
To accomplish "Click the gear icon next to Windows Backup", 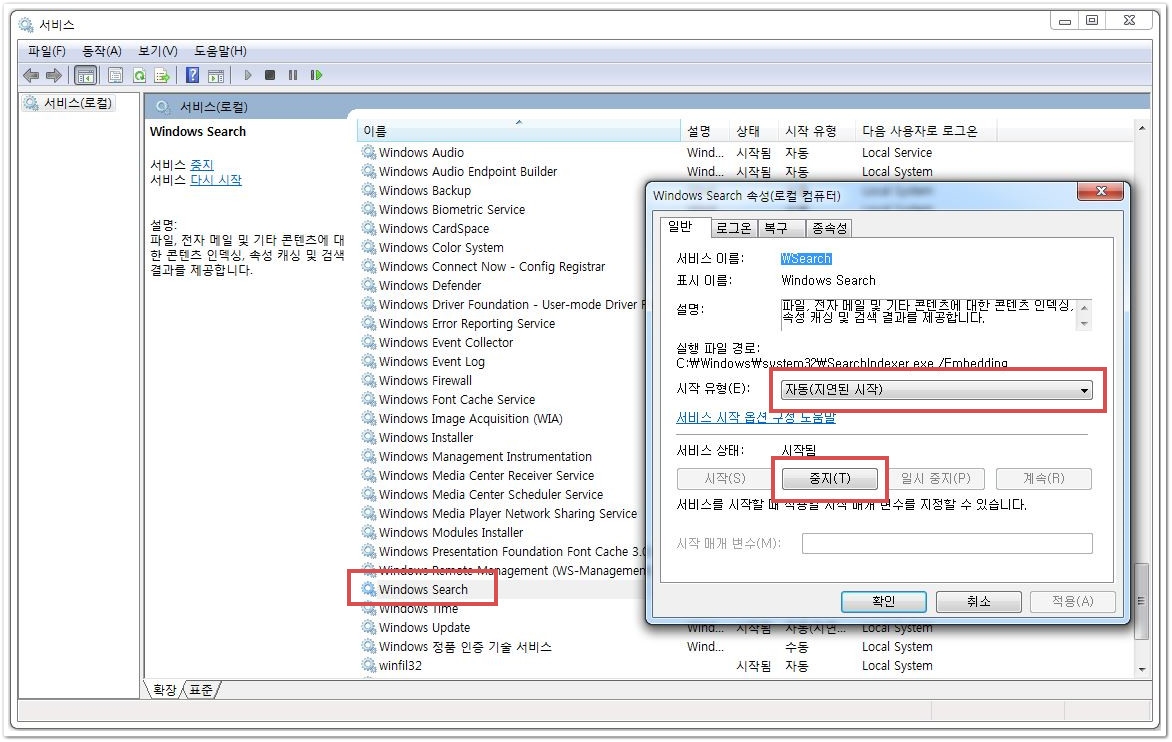I will [x=368, y=191].
